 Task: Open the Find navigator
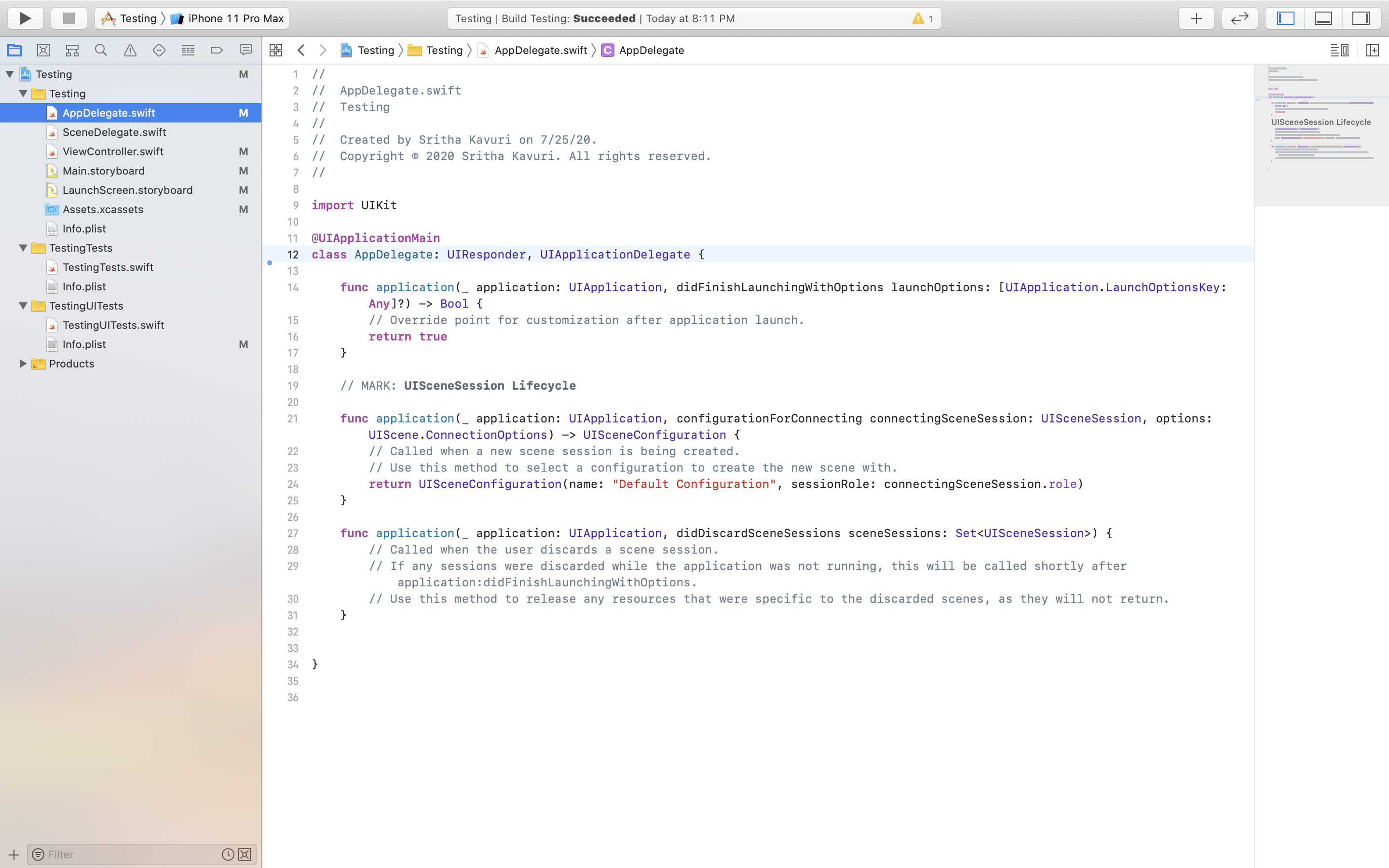tap(101, 51)
